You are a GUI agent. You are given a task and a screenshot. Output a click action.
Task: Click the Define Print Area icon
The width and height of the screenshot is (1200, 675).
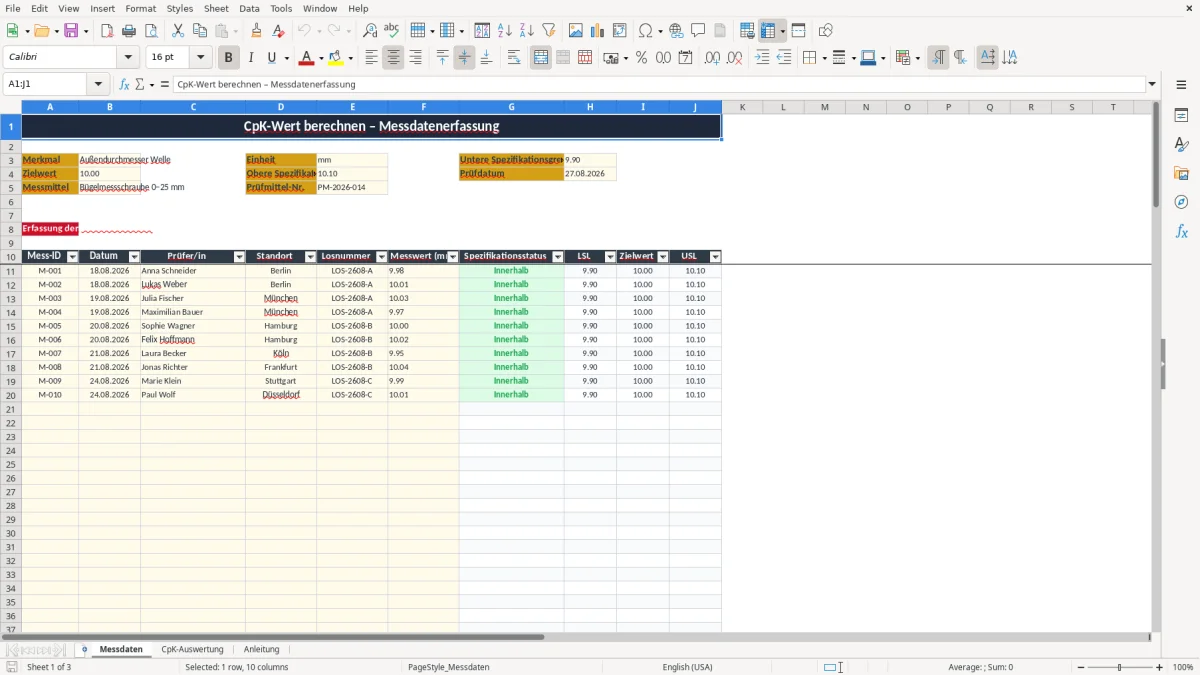click(746, 31)
